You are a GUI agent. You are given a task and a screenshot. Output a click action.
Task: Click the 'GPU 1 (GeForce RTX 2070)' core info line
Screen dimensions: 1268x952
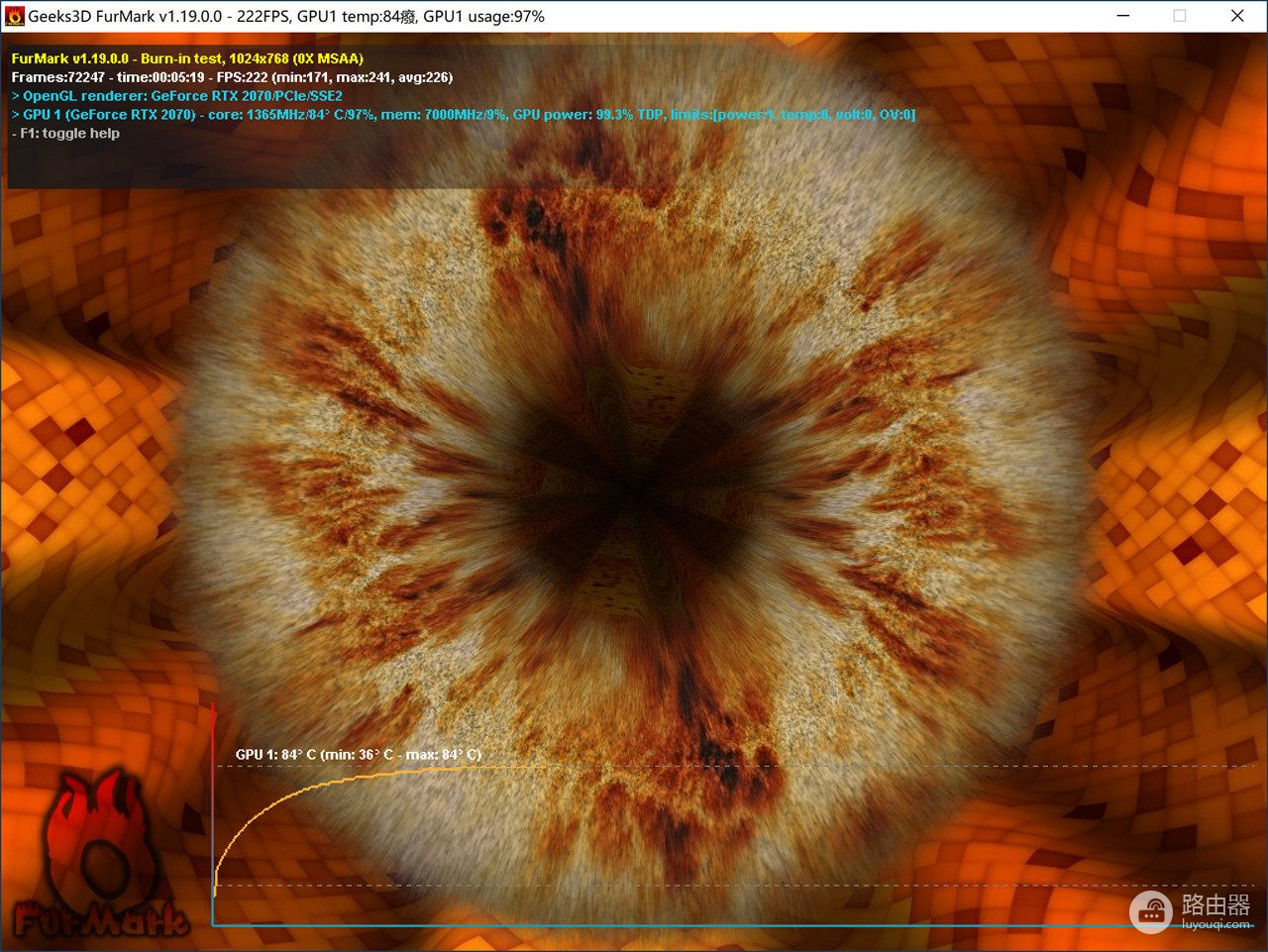464,115
